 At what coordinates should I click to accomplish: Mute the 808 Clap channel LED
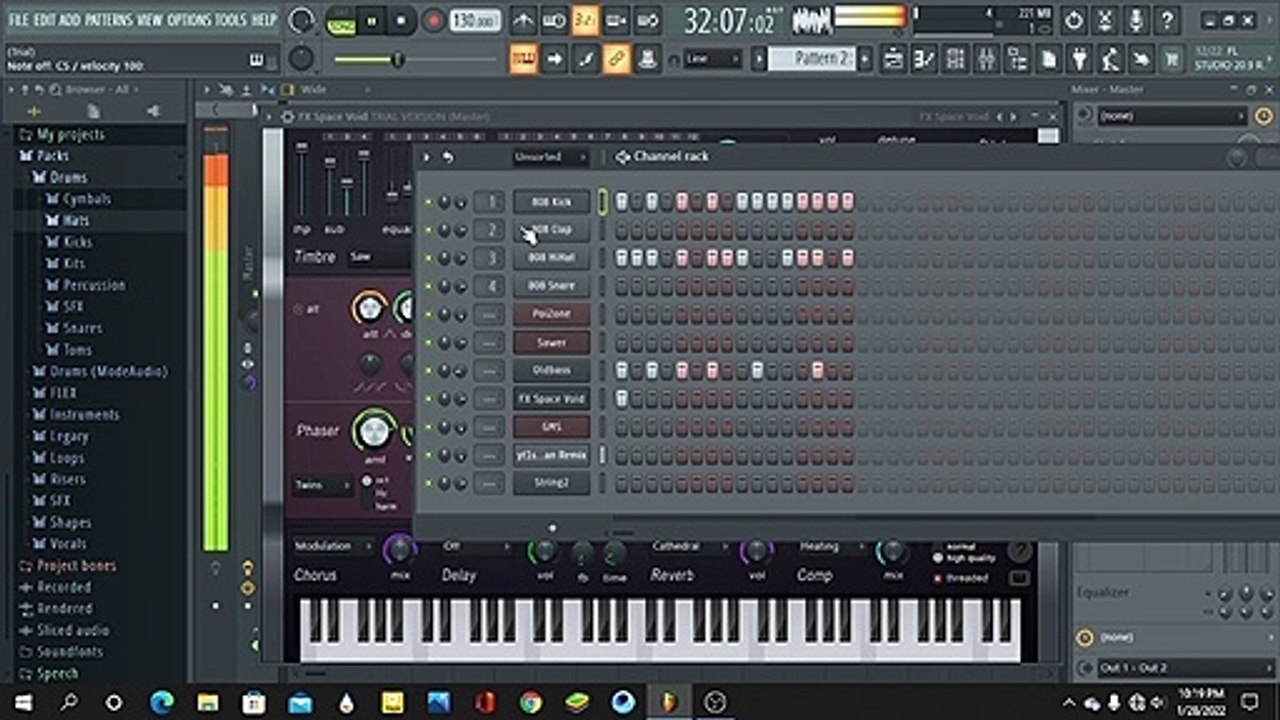(x=428, y=230)
